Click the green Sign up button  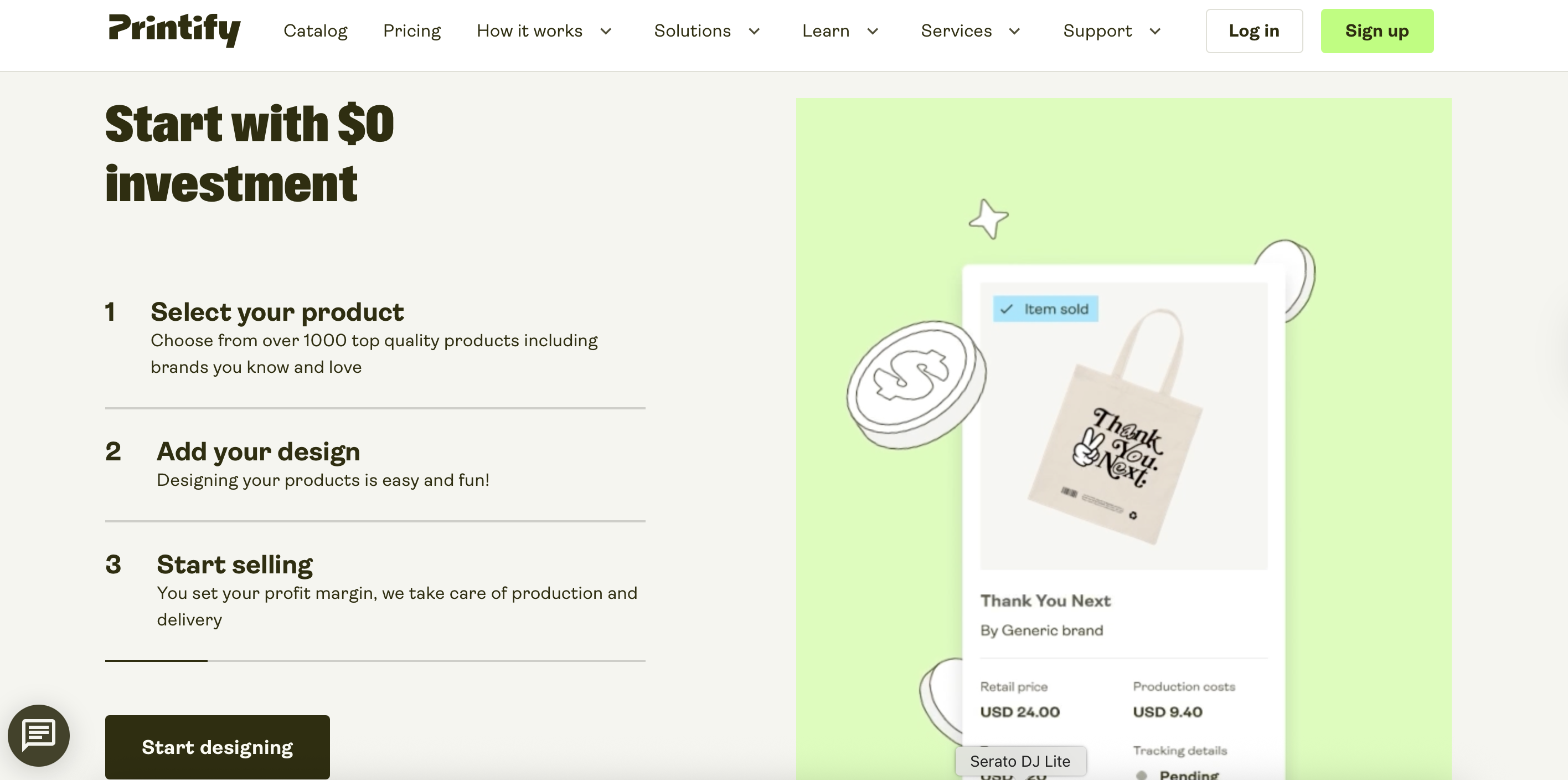click(x=1377, y=31)
